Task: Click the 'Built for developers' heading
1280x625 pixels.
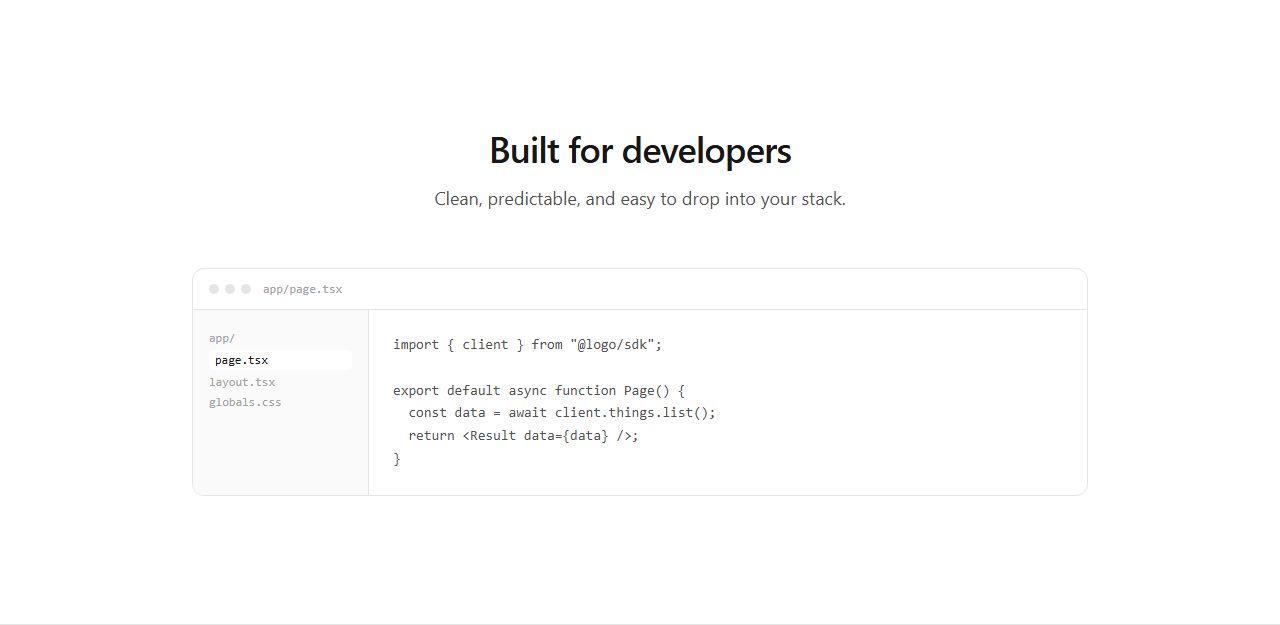Action: pos(640,151)
